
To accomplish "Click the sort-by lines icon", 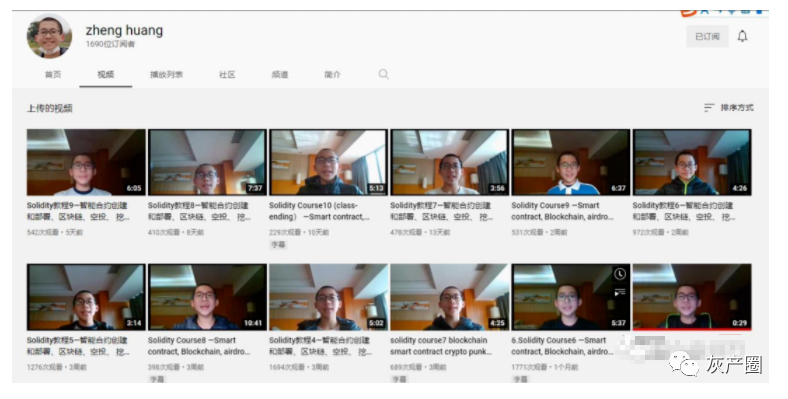I will (x=709, y=108).
